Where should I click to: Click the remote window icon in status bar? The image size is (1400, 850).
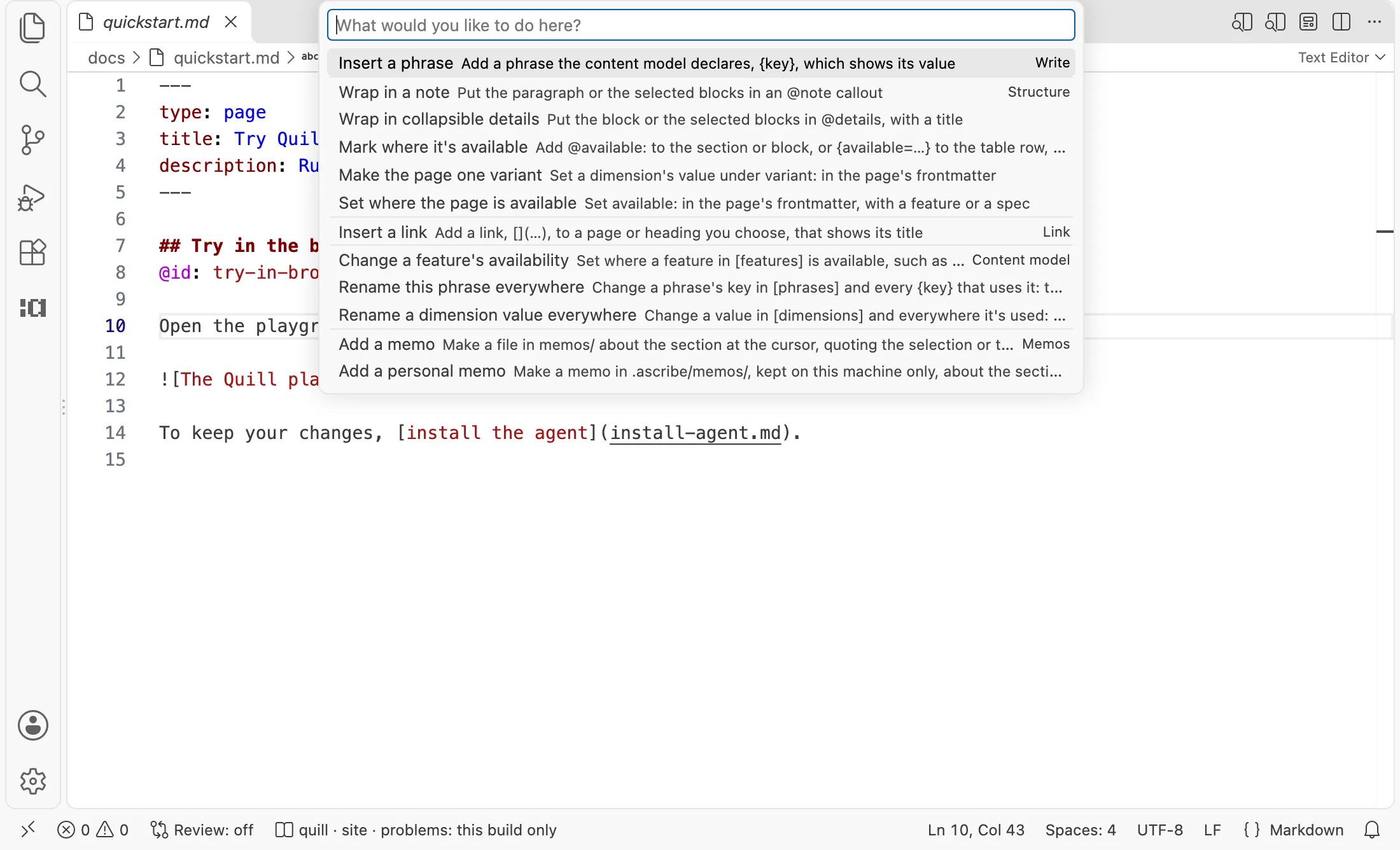pos(28,830)
